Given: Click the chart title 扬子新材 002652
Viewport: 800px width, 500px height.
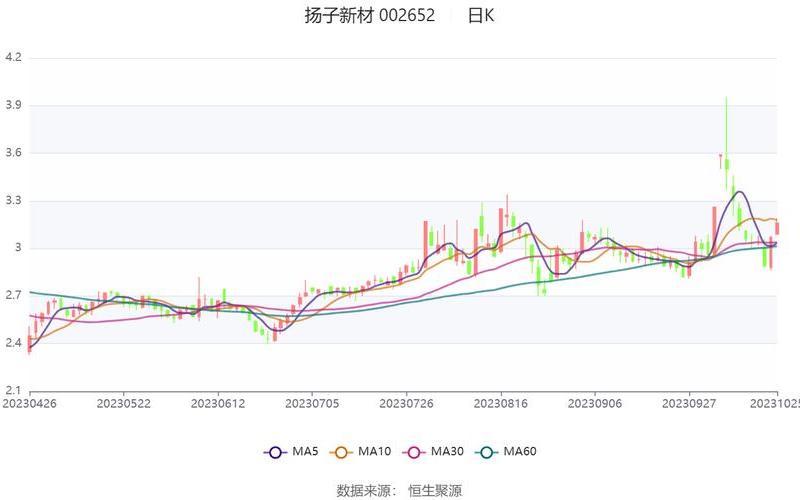Looking at the screenshot, I should (370, 15).
